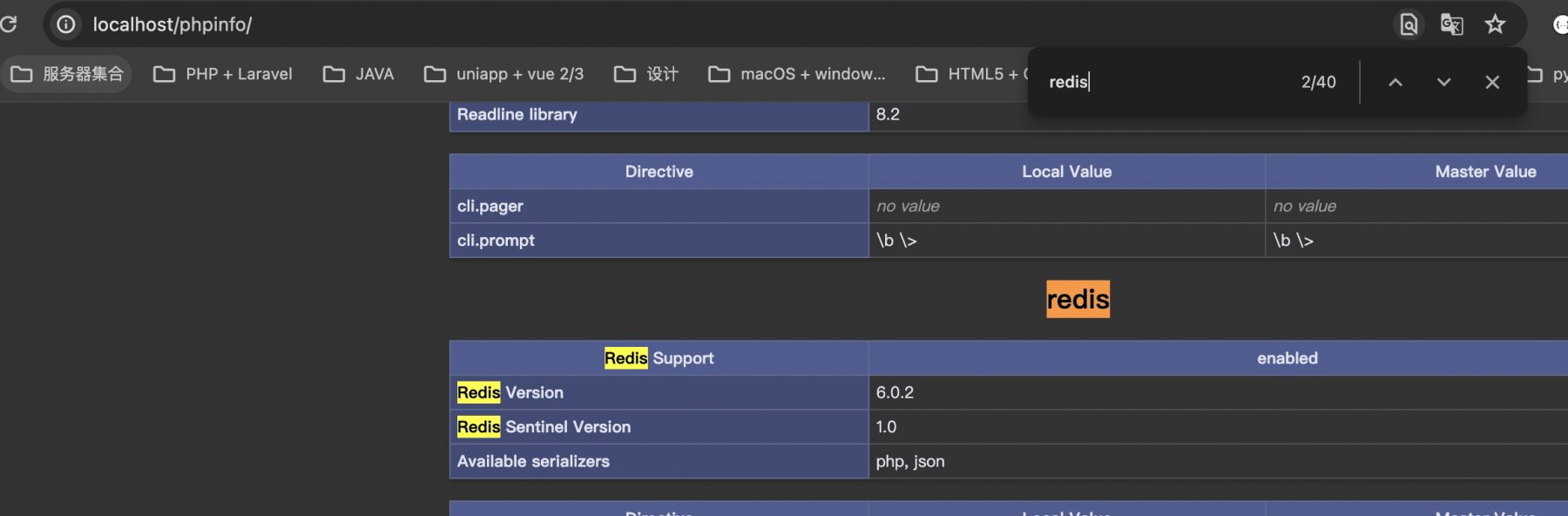Open site information icon beside the URL
Viewport: 1568px width, 516px height.
tap(66, 24)
